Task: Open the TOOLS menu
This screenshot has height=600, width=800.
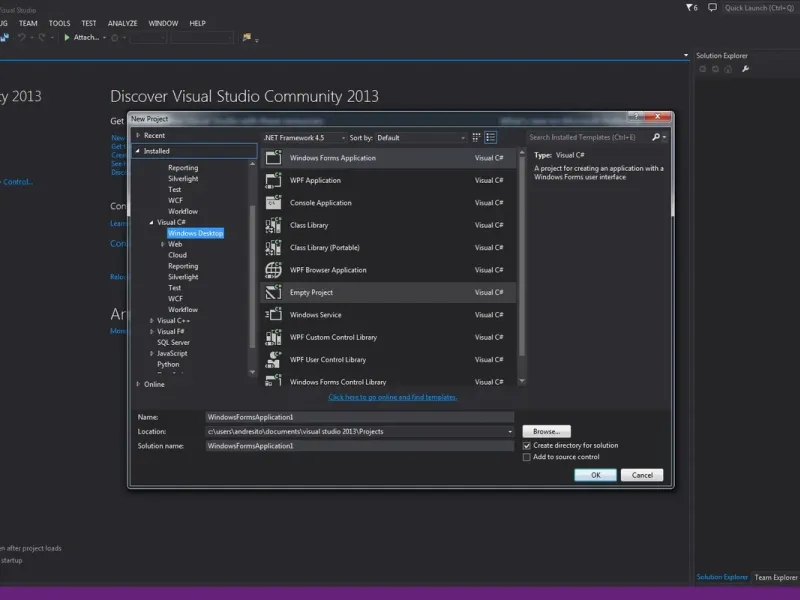Action: pyautogui.click(x=60, y=23)
